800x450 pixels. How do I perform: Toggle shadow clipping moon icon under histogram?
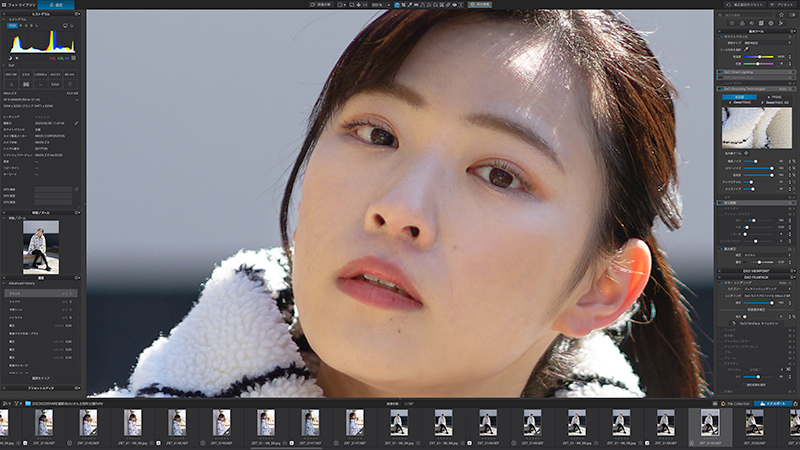click(x=10, y=58)
